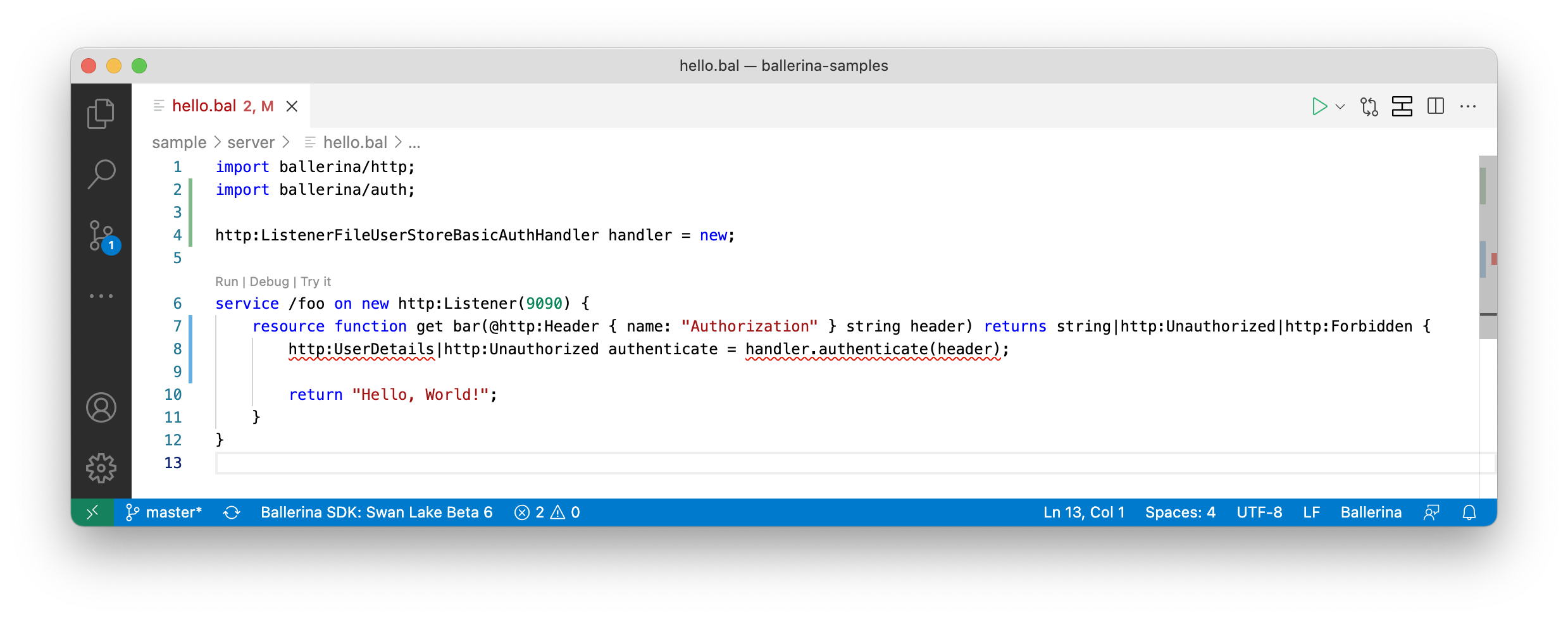Click the minimap error marker
The height and width of the screenshot is (620, 1568).
point(1494,259)
